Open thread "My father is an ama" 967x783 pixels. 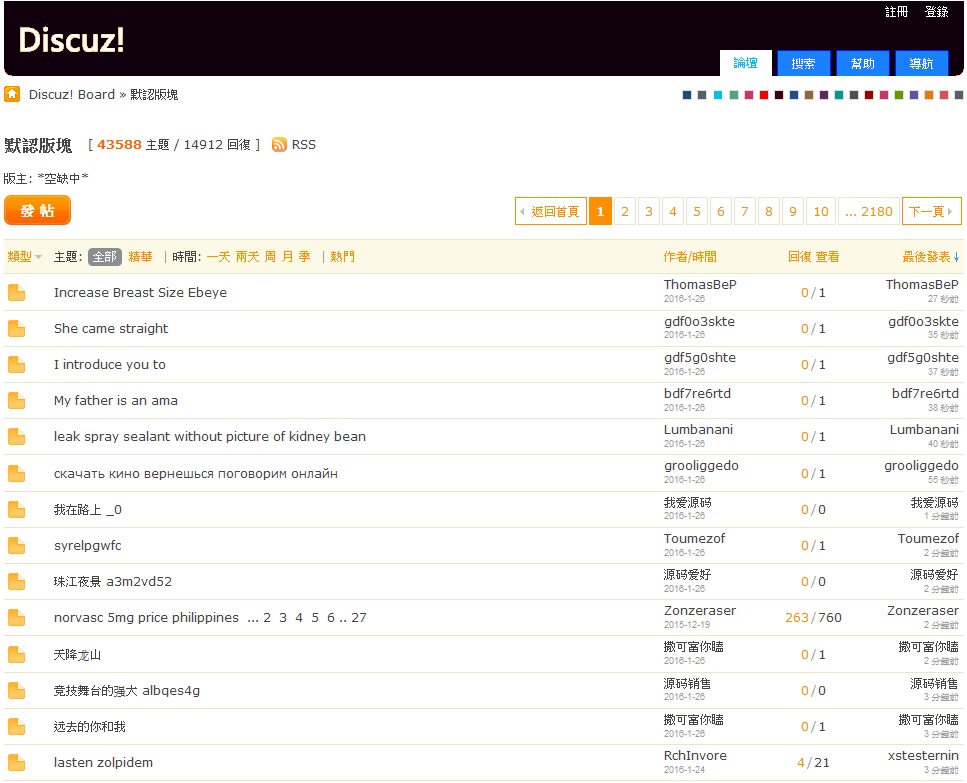115,401
